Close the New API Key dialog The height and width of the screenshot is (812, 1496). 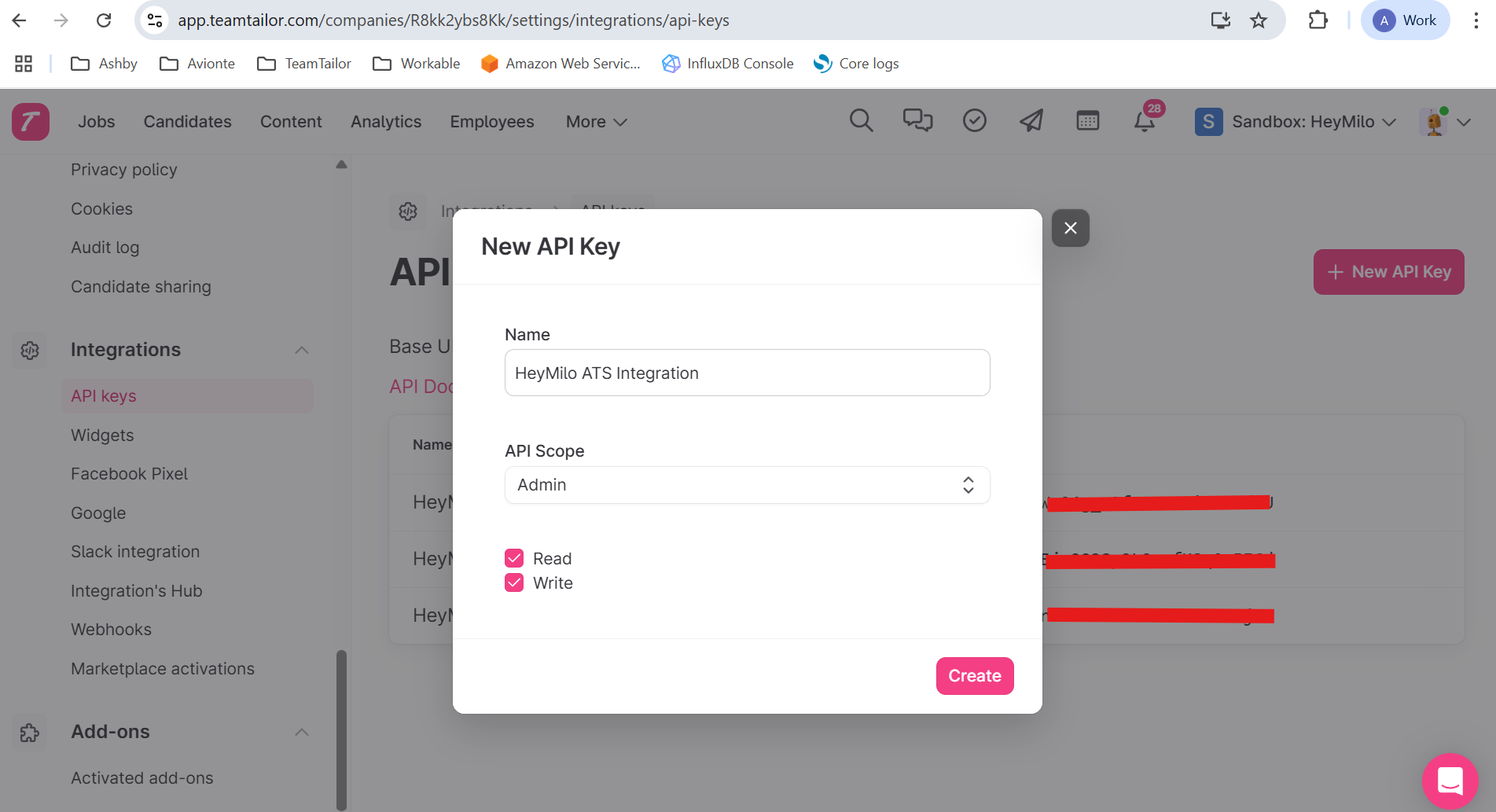pyautogui.click(x=1071, y=228)
